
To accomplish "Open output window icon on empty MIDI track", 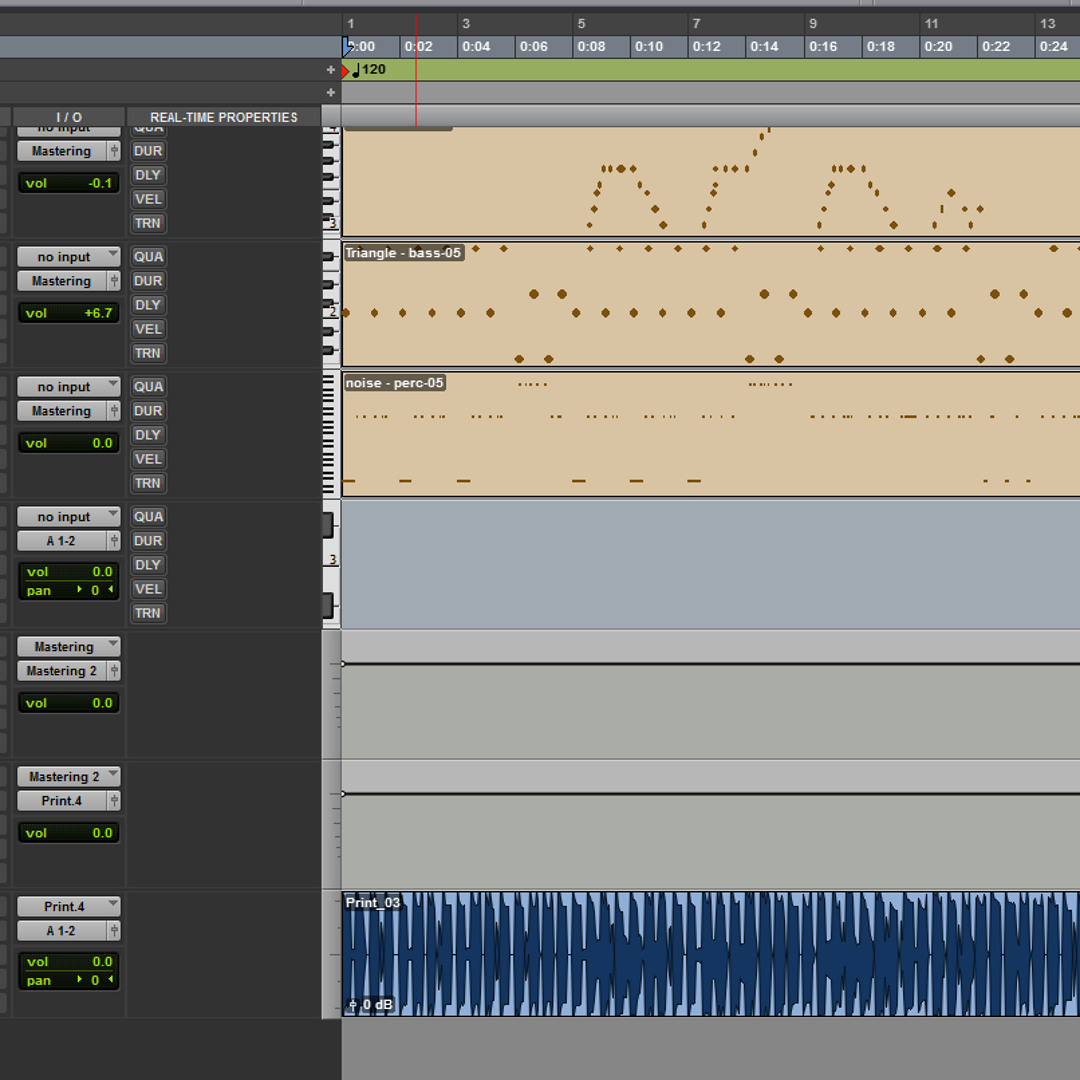I will tap(114, 541).
